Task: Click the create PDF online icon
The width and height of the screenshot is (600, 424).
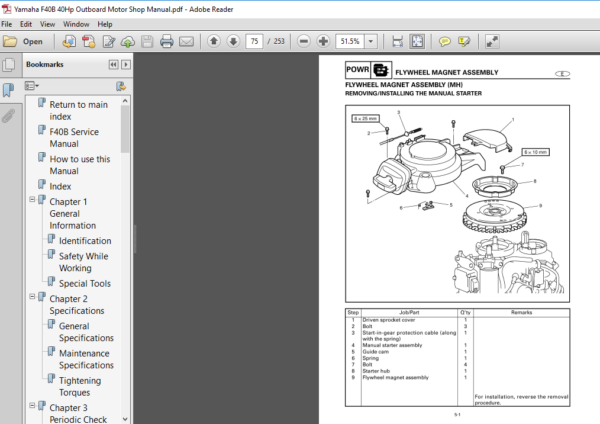Action: (x=69, y=41)
